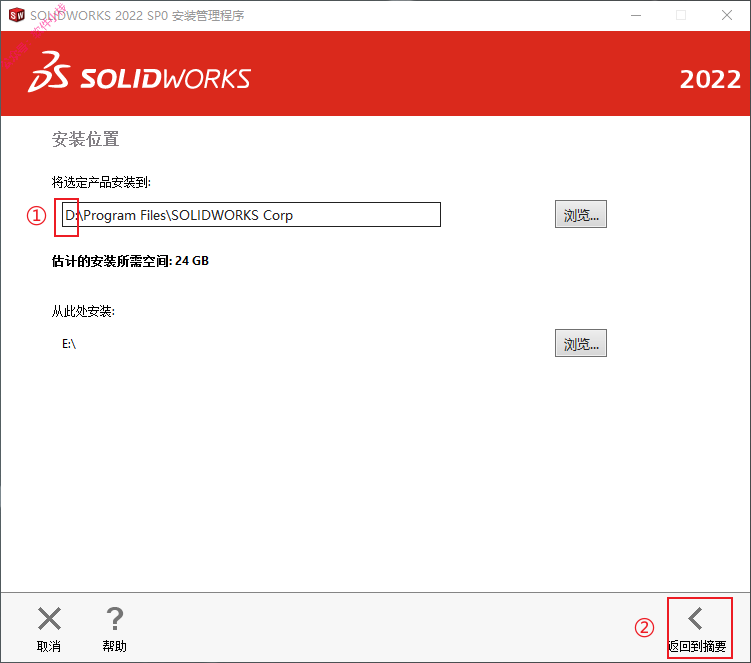Click the SOLIDWORKS logo in the red banner
Viewport: 751px width, 663px height.
click(139, 73)
